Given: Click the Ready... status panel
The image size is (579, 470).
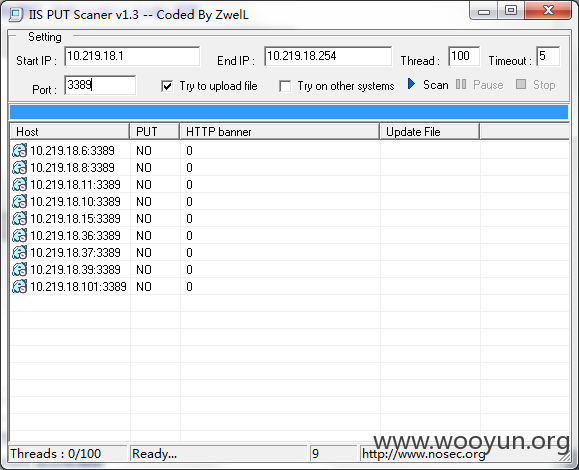Looking at the screenshot, I should point(219,453).
